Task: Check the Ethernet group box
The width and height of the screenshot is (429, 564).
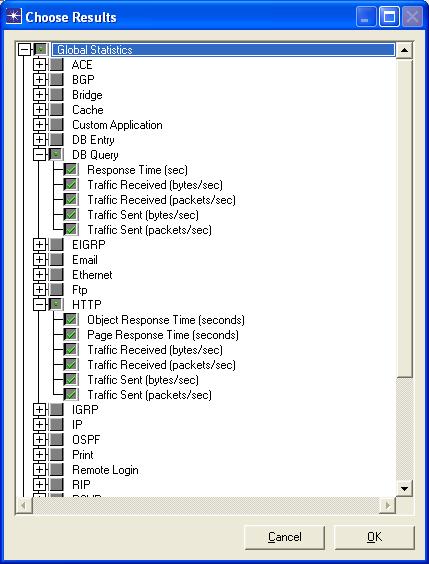Action: tap(56, 275)
